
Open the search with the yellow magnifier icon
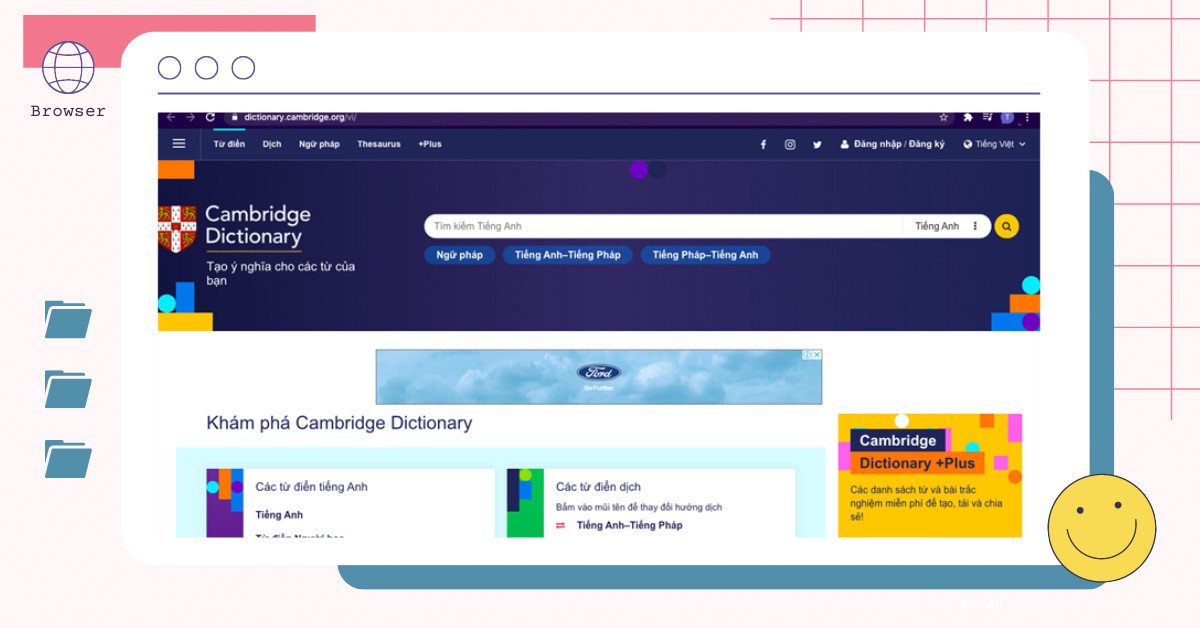click(x=1006, y=226)
